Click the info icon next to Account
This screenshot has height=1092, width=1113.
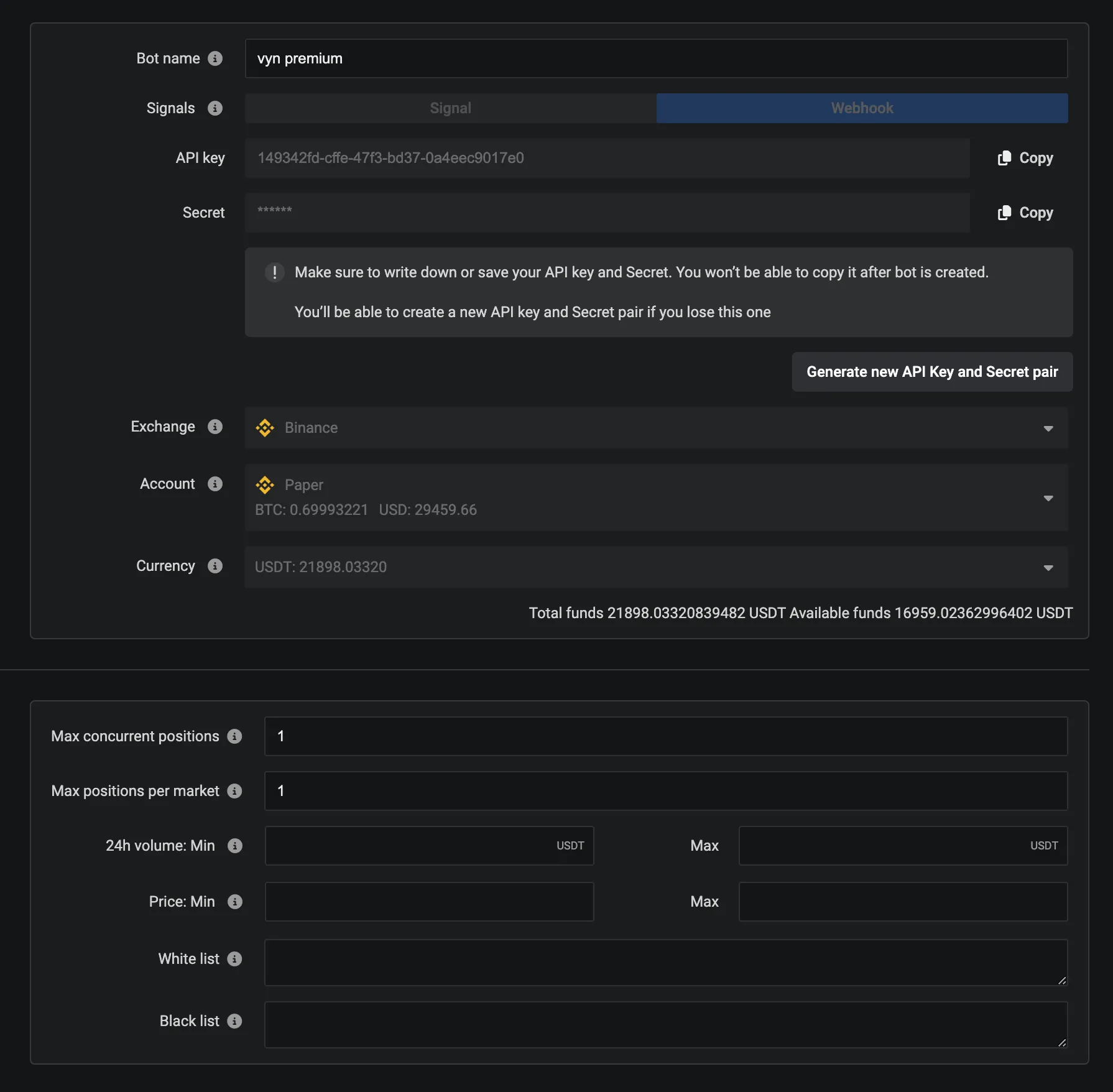[x=215, y=484]
